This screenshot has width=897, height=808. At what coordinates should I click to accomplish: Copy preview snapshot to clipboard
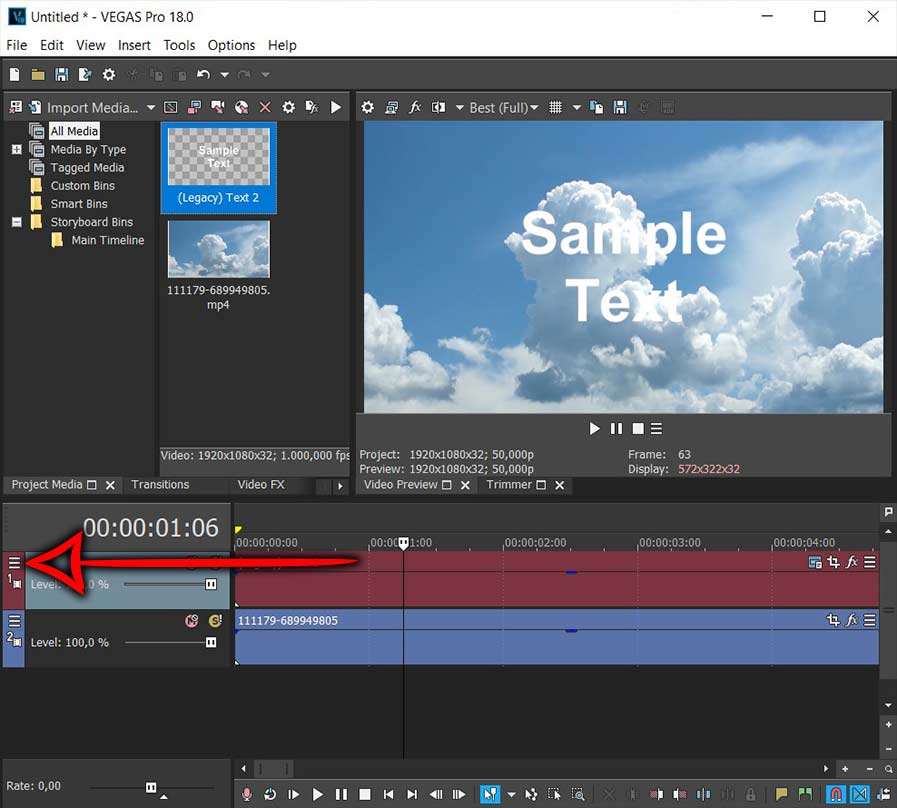point(596,108)
